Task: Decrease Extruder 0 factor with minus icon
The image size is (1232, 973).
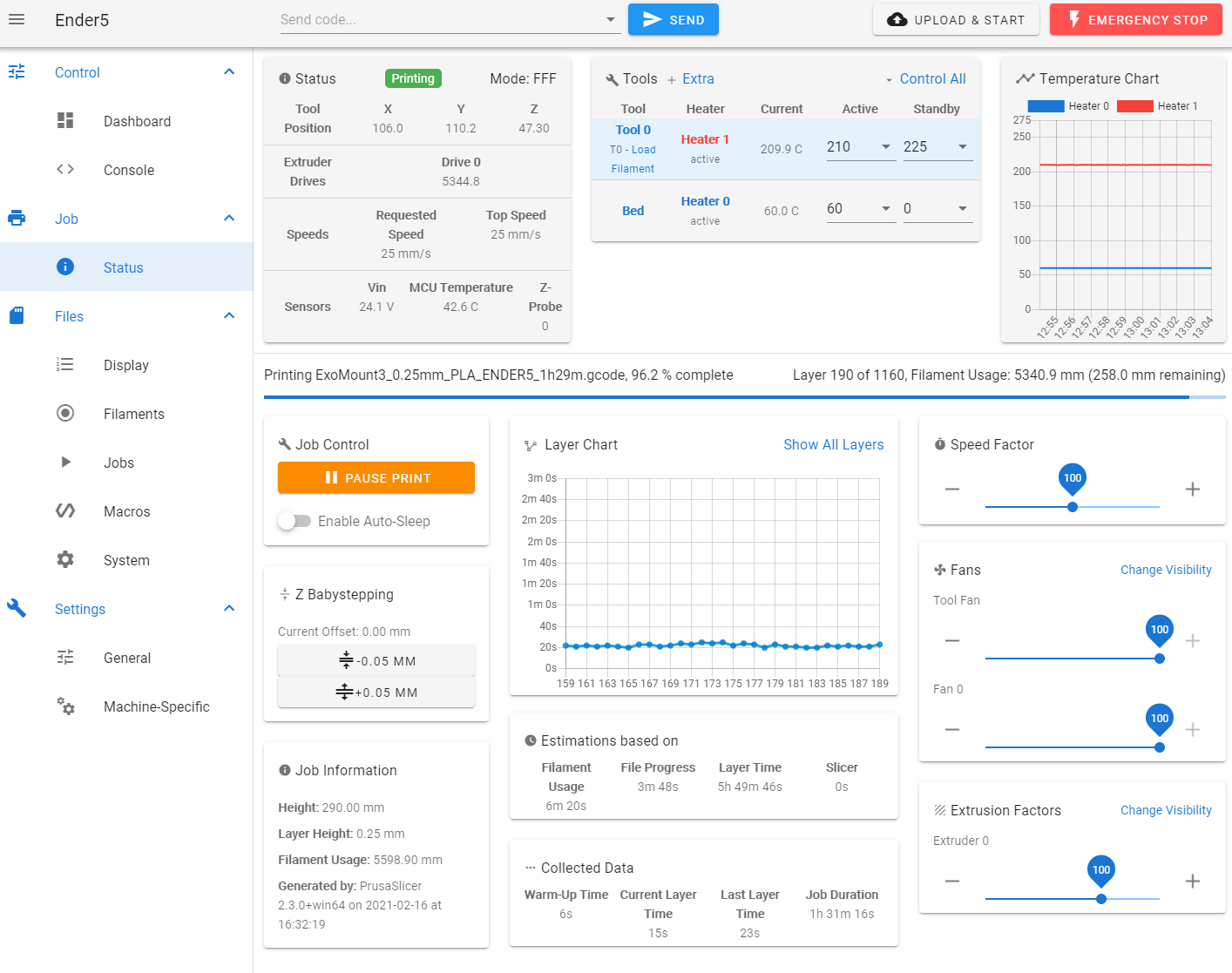Action: coord(952,882)
